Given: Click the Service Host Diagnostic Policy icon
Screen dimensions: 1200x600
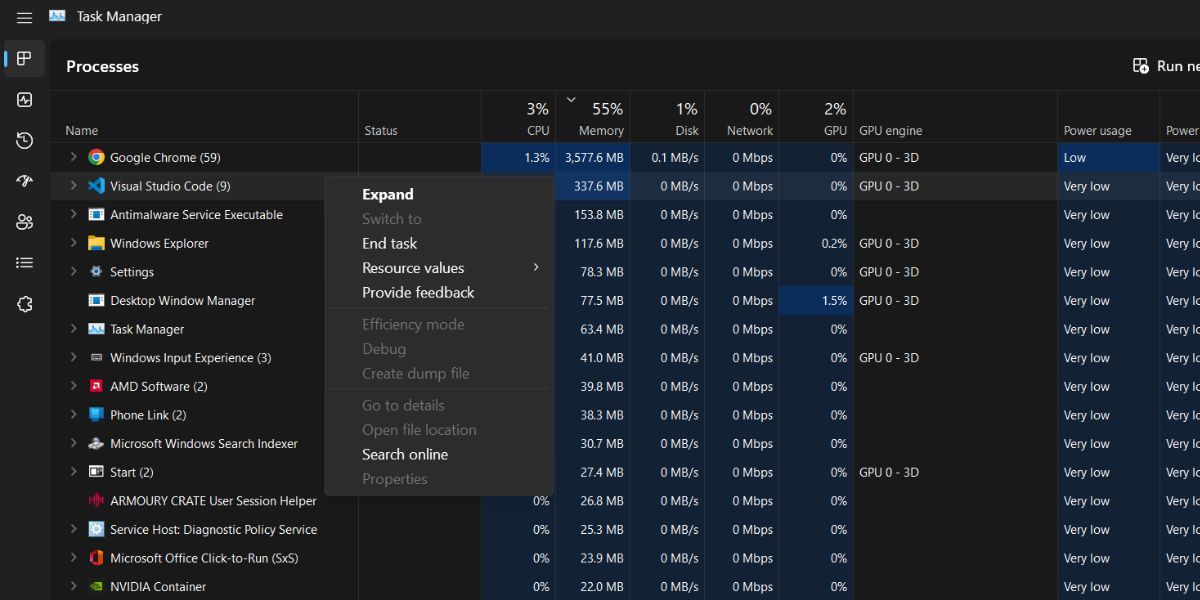Looking at the screenshot, I should [96, 530].
